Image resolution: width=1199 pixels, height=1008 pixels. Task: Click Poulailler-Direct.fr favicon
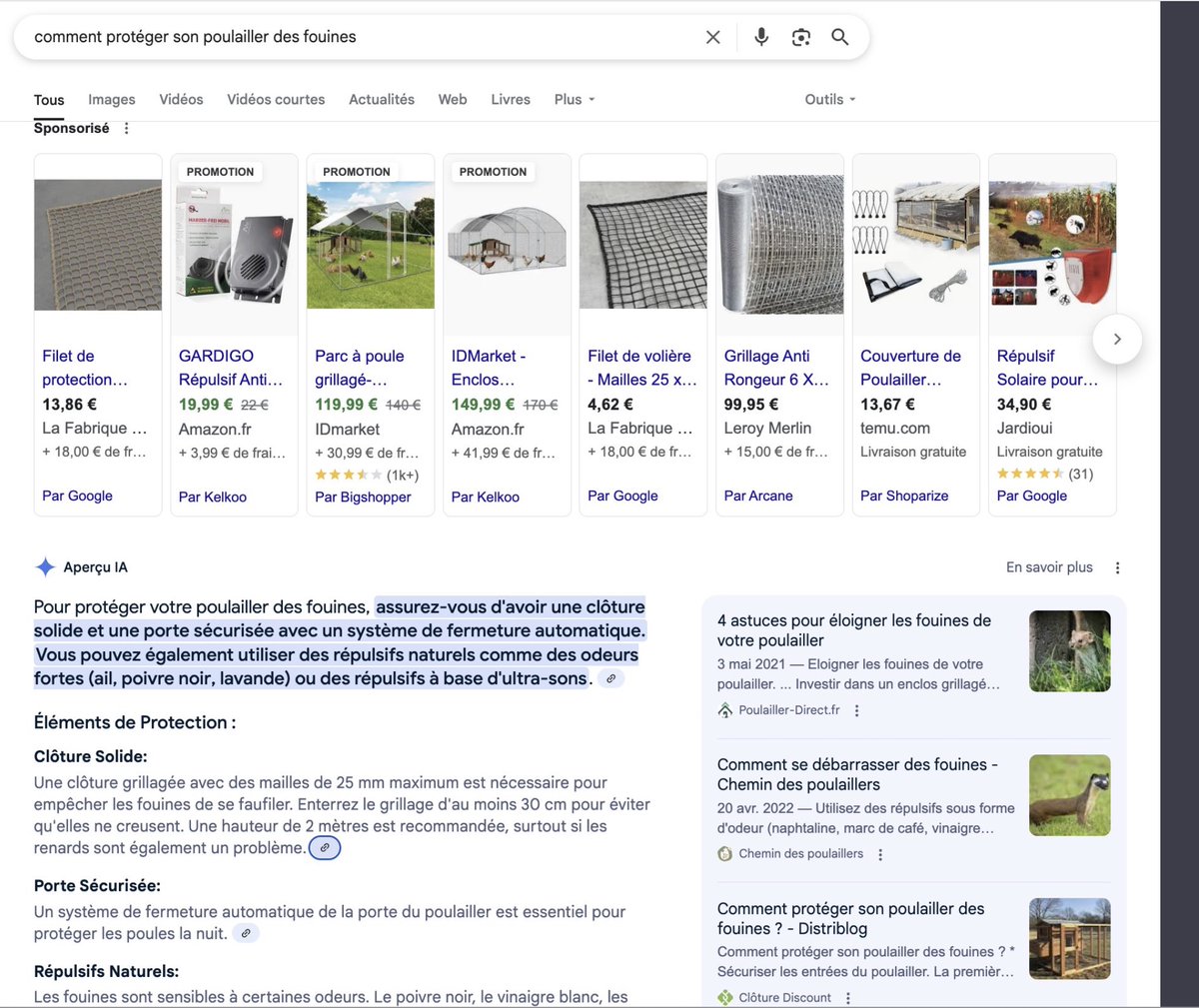(x=725, y=710)
